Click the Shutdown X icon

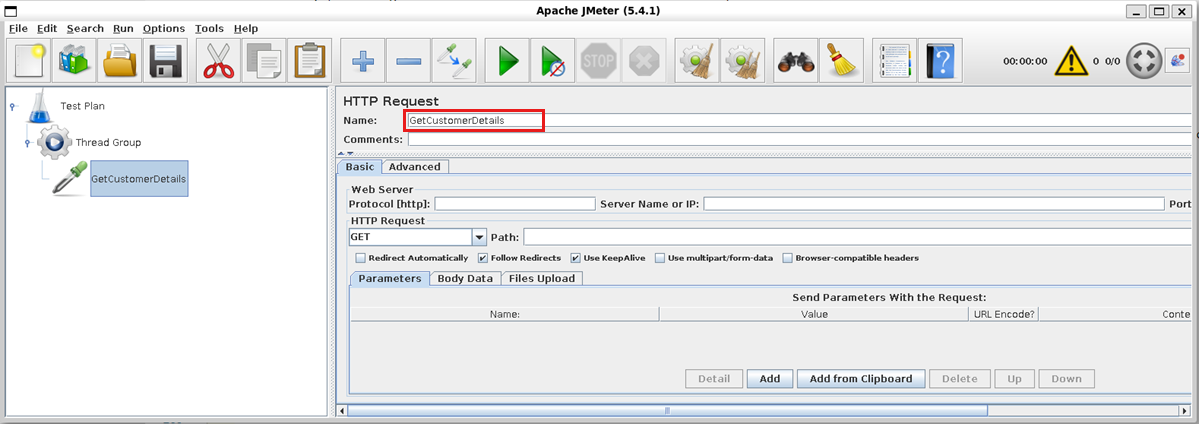(x=645, y=60)
